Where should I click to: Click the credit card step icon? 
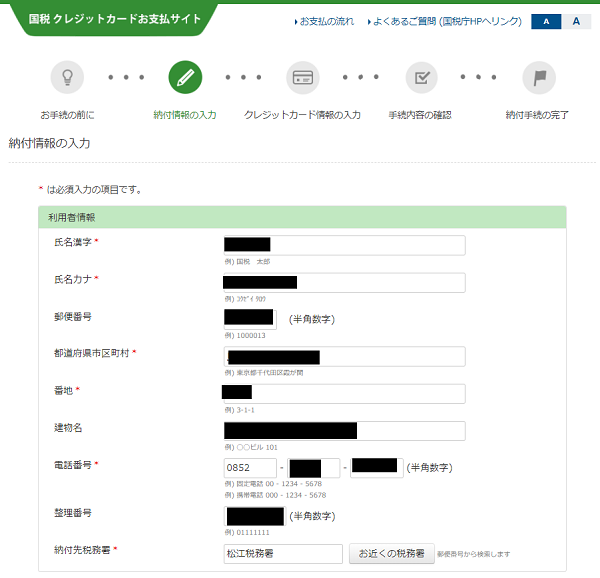303,77
